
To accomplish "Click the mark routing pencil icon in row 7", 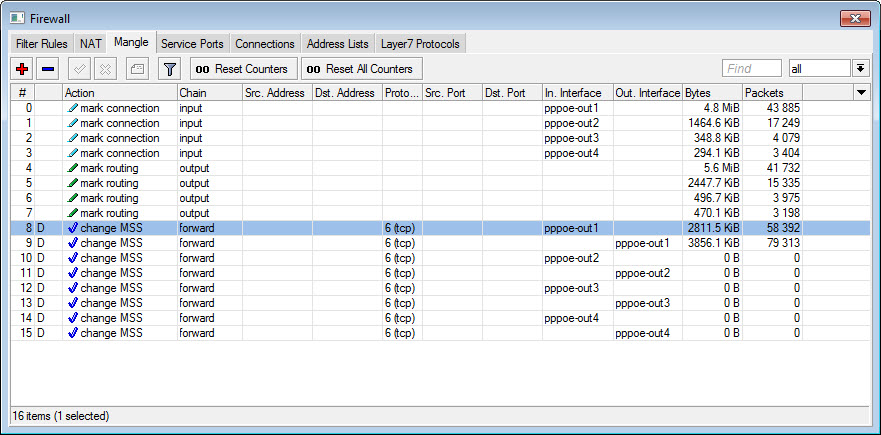I will tap(72, 213).
